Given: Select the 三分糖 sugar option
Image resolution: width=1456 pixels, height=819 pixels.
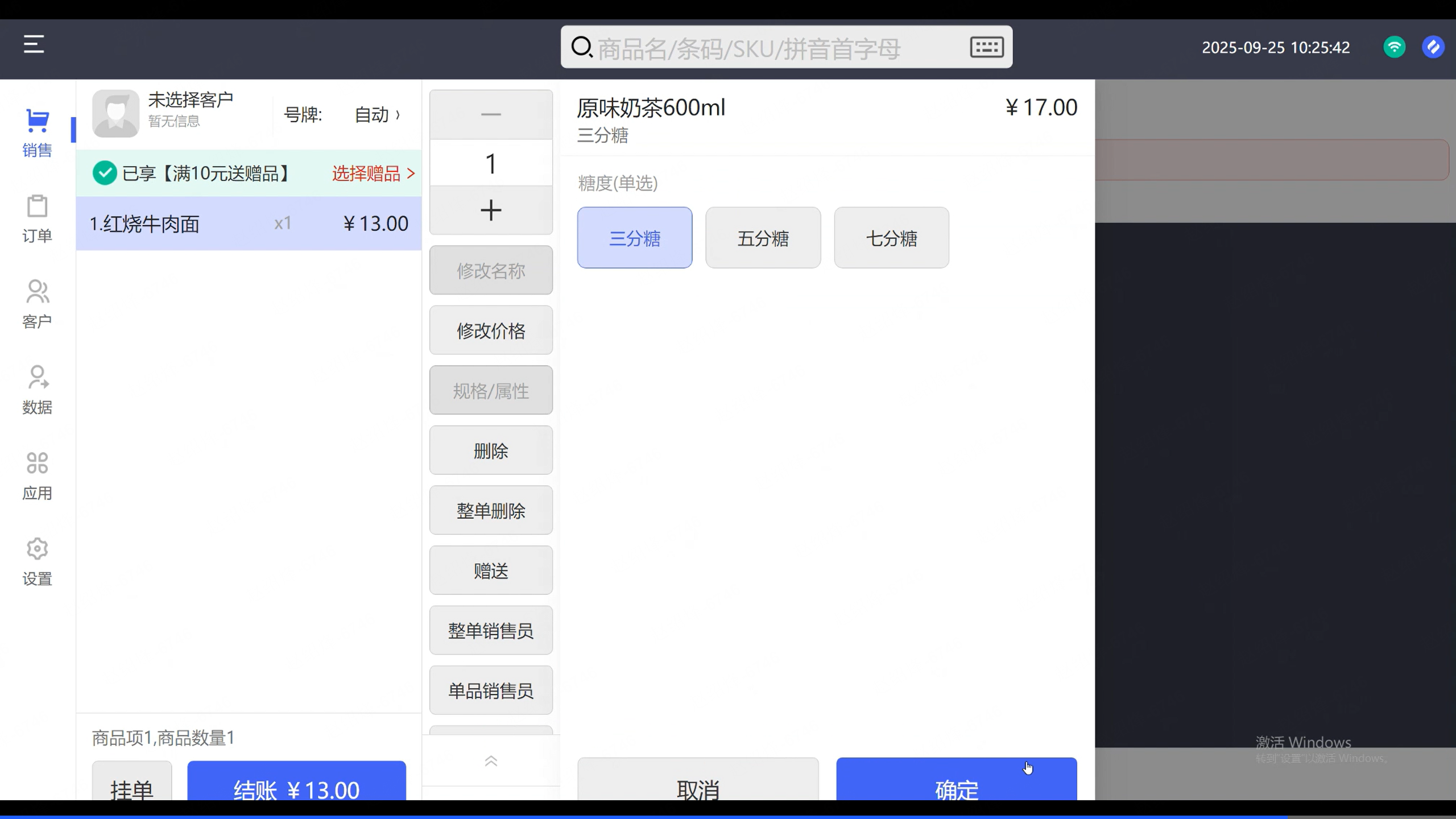Looking at the screenshot, I should click(635, 238).
